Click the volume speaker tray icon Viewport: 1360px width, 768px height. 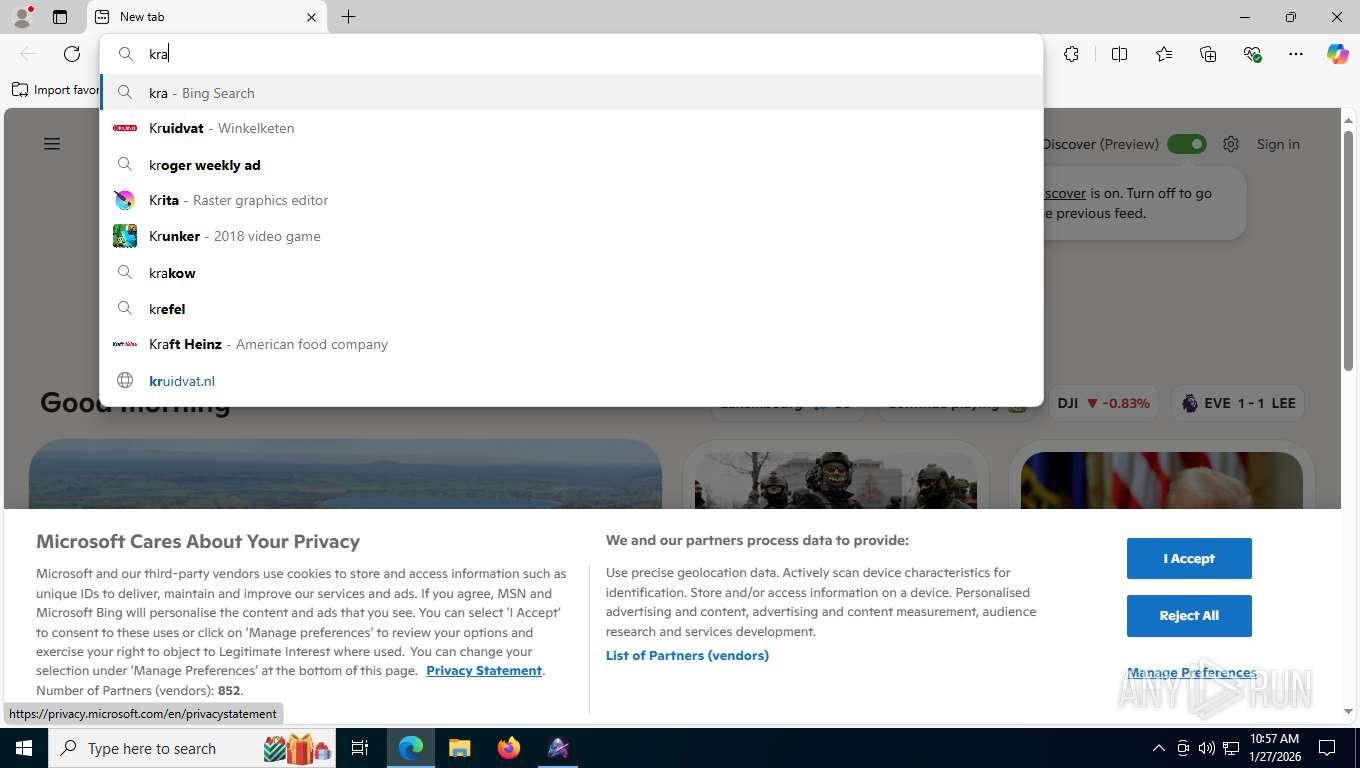[x=1206, y=748]
